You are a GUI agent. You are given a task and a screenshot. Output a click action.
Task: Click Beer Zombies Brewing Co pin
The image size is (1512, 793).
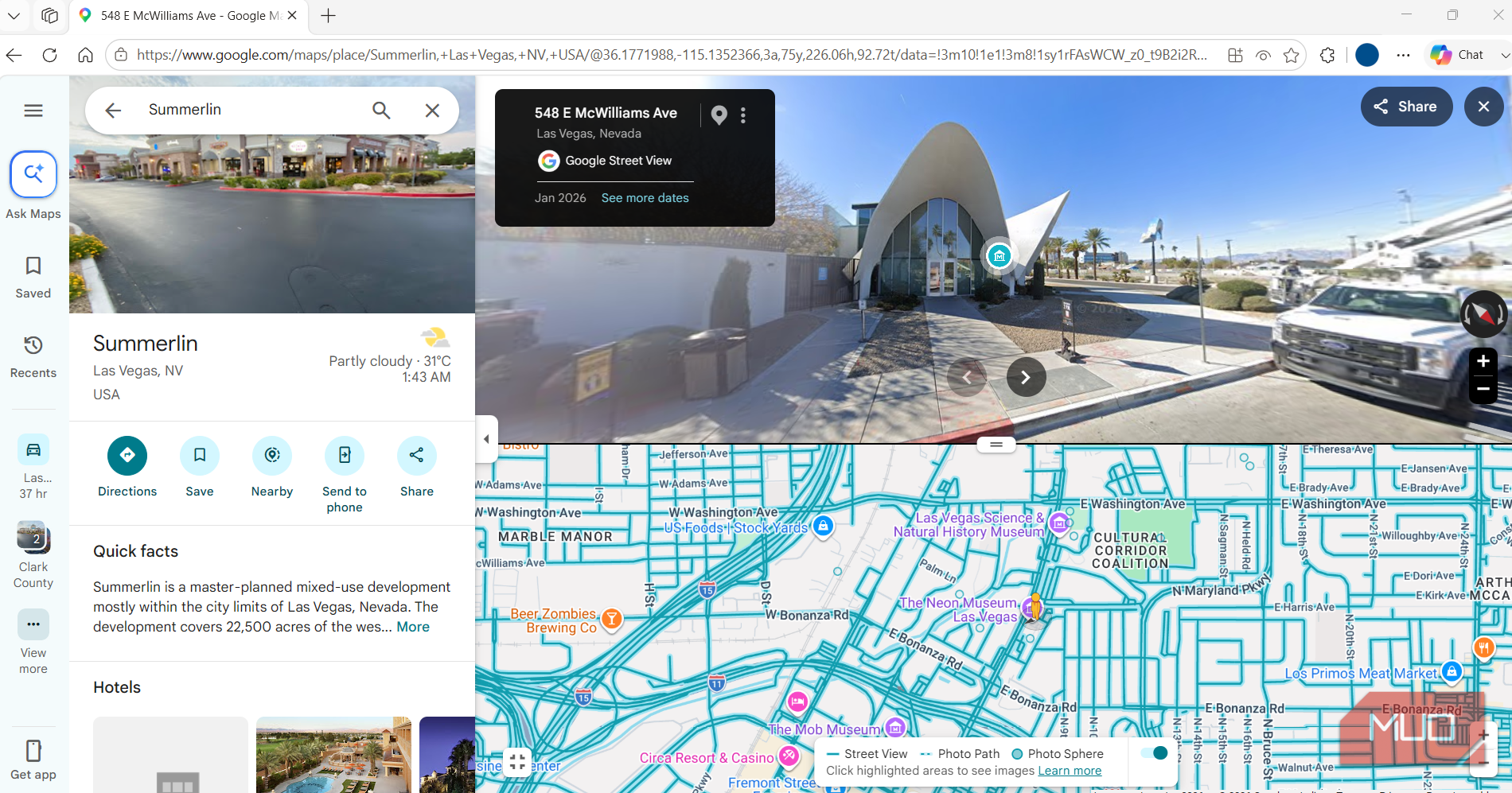(x=611, y=619)
